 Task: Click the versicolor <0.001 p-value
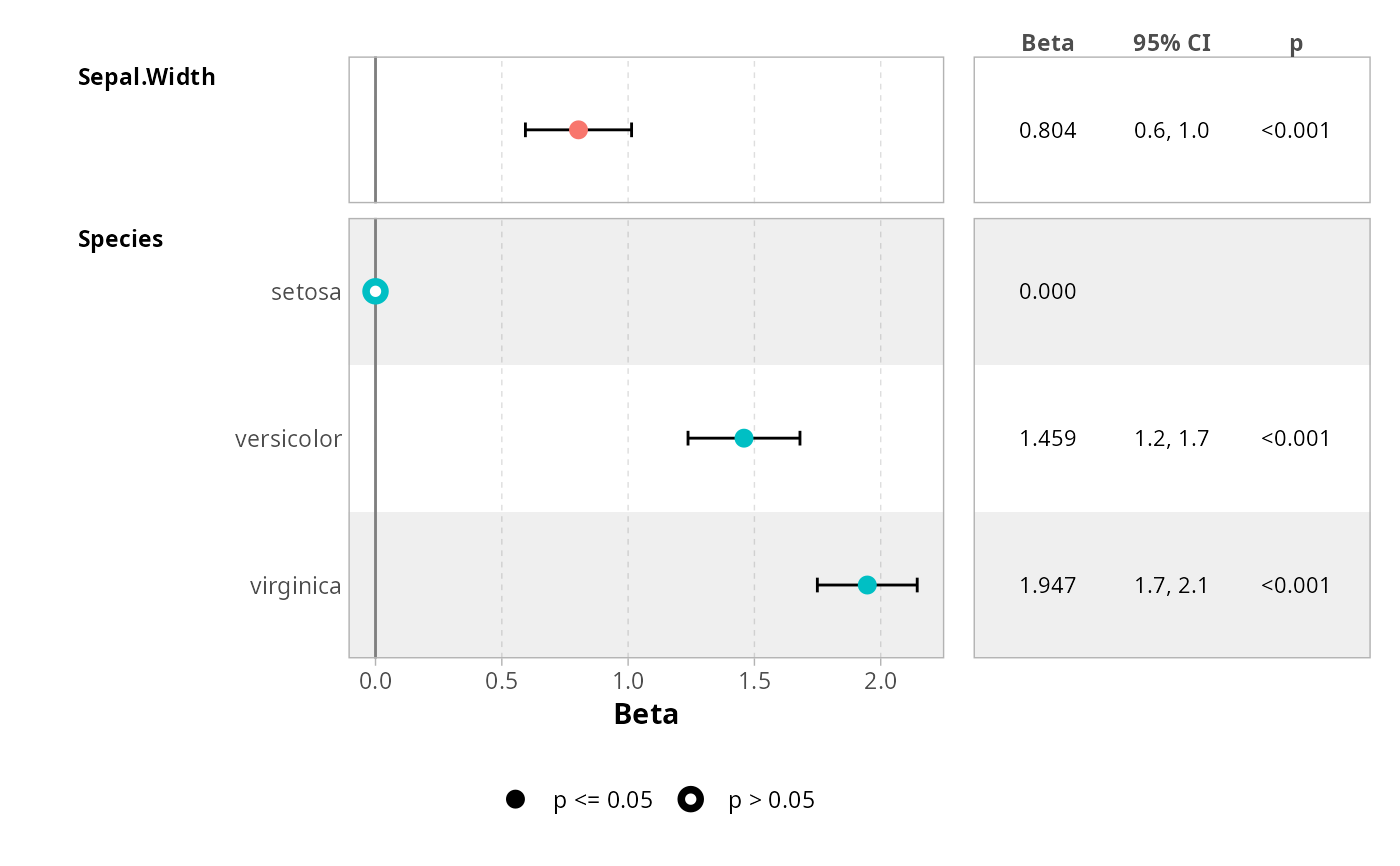[1296, 438]
